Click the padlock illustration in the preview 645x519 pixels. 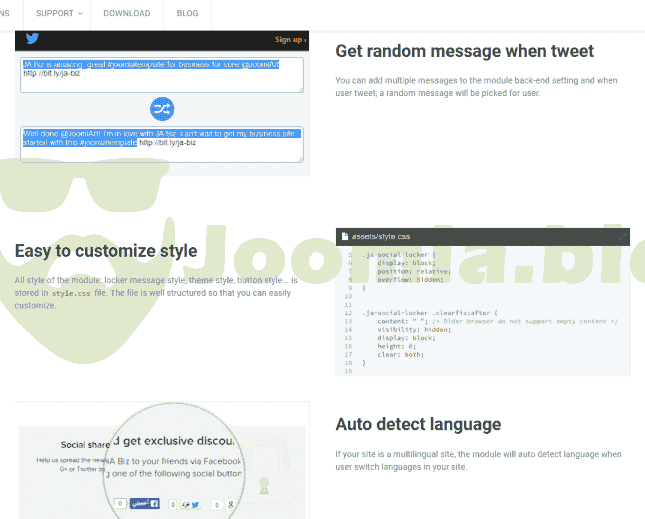click(264, 488)
